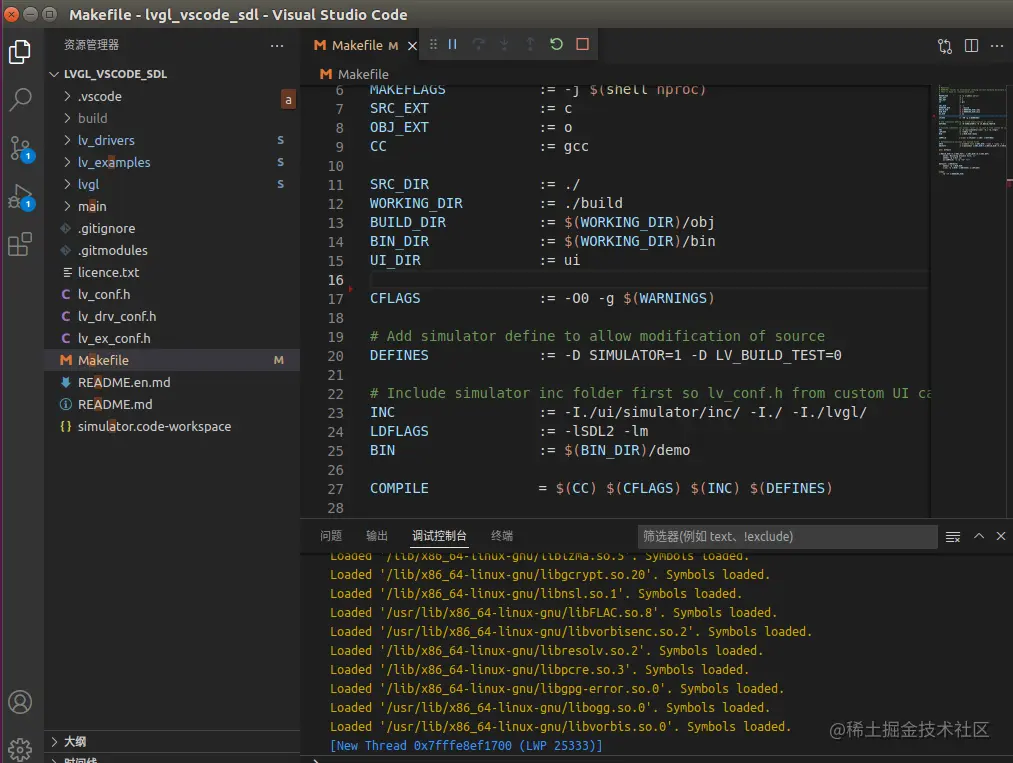Click the green restart debugging icon

pos(556,45)
